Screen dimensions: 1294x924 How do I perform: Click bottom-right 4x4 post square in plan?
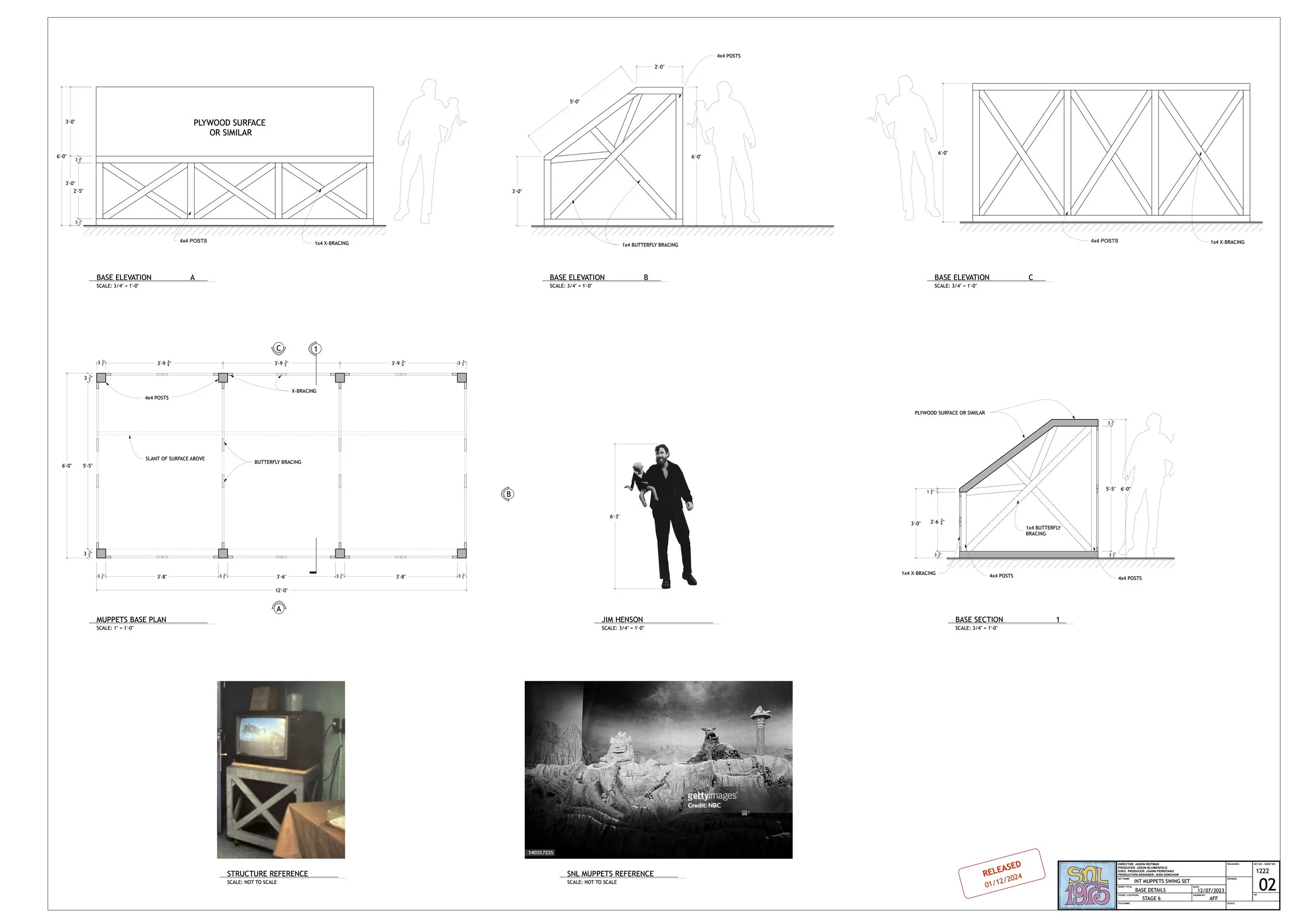tap(462, 553)
